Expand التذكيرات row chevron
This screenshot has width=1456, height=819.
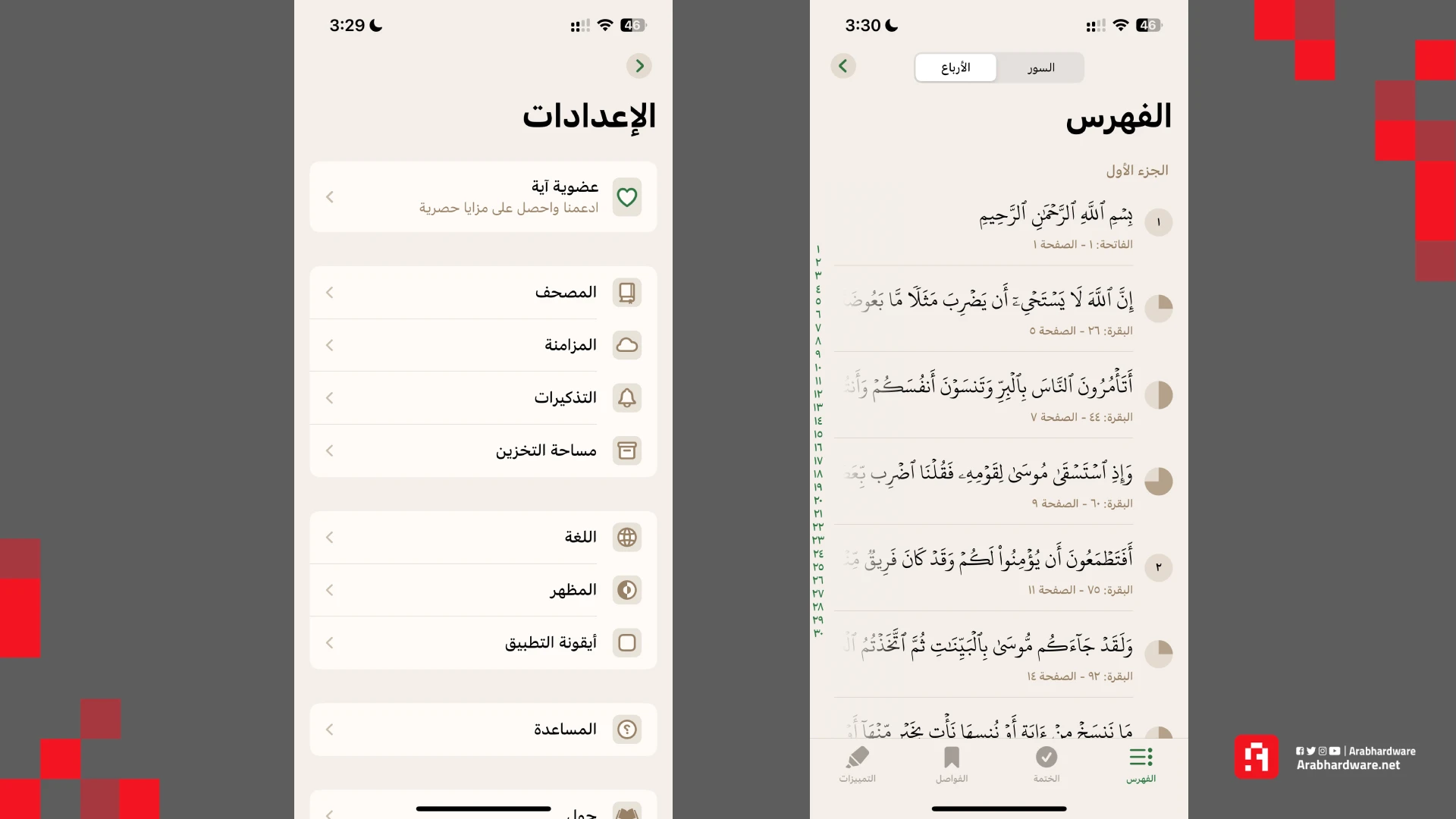330,397
